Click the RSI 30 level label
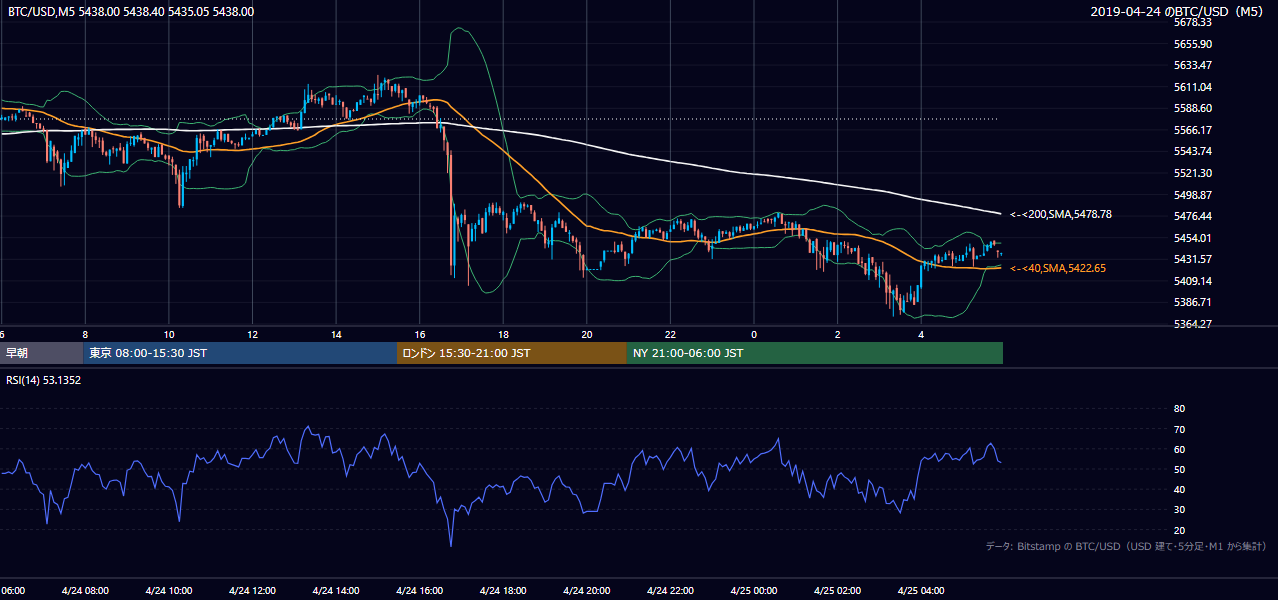 click(1179, 510)
